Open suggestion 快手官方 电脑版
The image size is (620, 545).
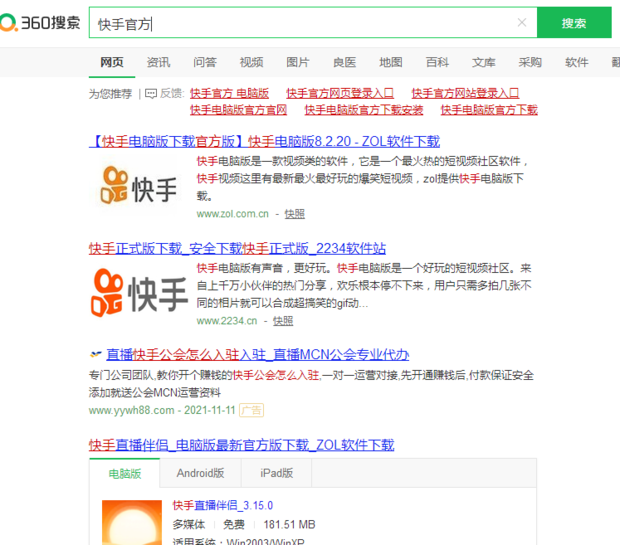point(229,93)
